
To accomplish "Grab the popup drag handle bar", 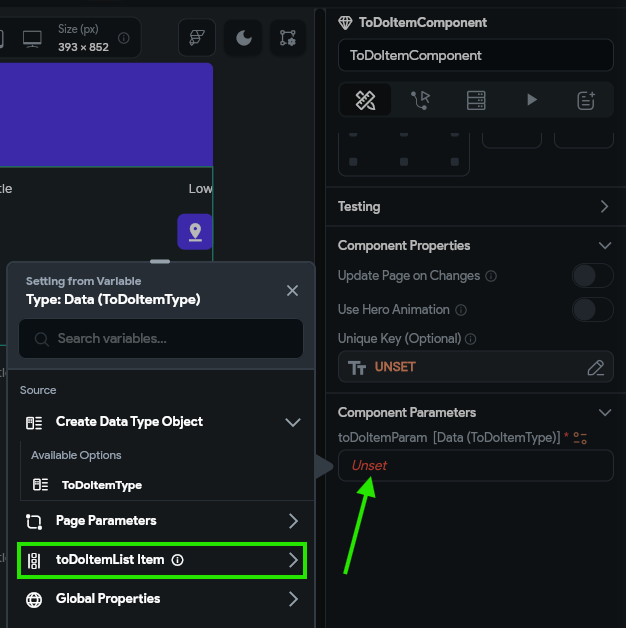I will pos(160,262).
